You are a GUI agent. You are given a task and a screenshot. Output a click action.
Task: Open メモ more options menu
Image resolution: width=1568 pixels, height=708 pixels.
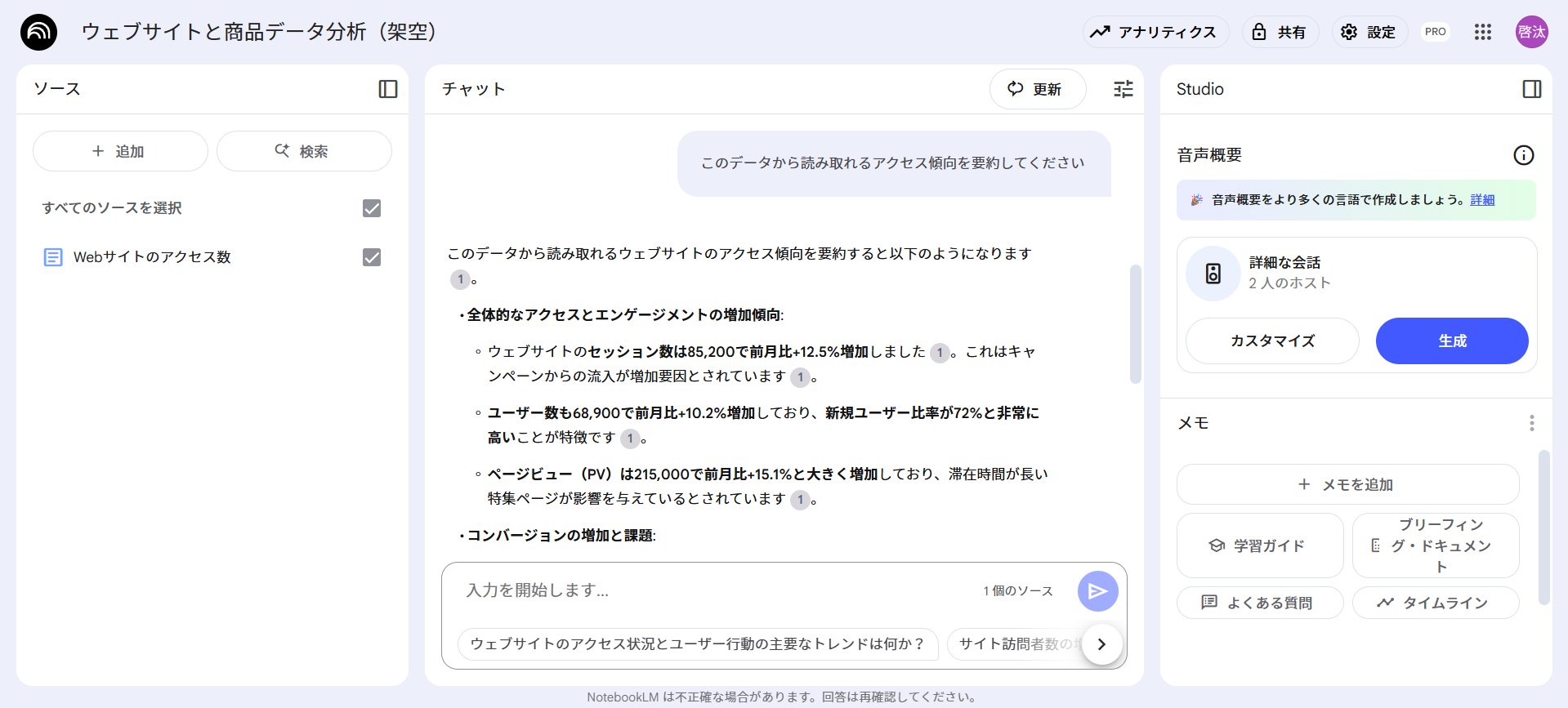point(1532,423)
